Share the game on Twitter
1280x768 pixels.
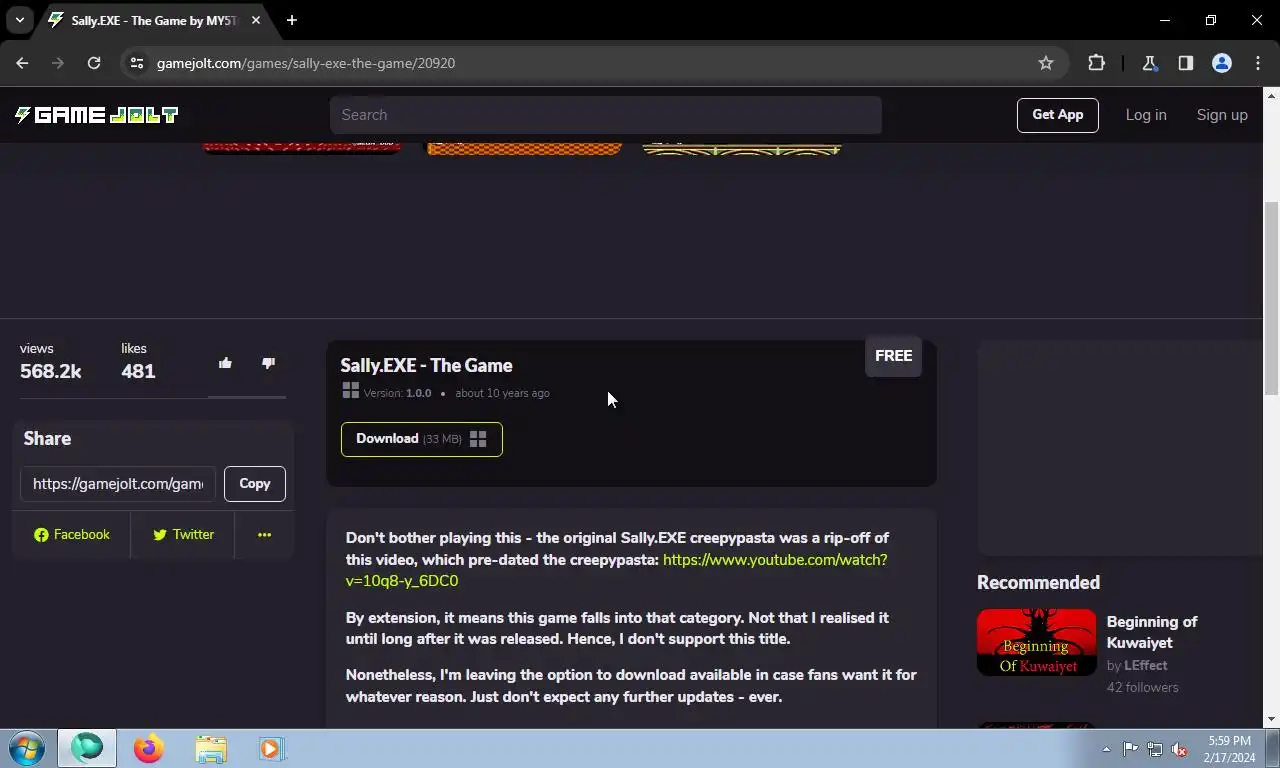[x=183, y=535]
